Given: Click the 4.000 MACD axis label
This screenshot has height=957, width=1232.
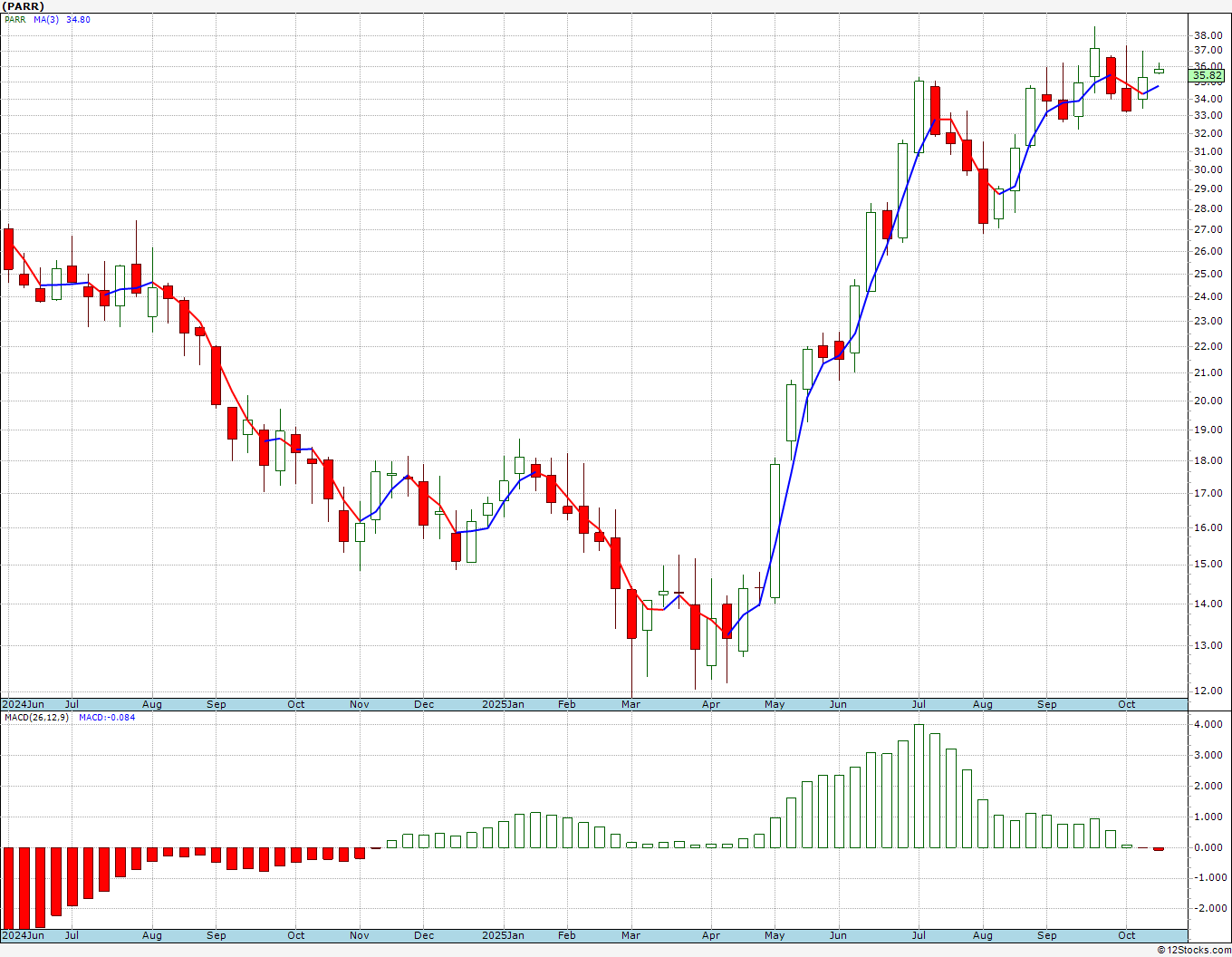Looking at the screenshot, I should click(1208, 725).
